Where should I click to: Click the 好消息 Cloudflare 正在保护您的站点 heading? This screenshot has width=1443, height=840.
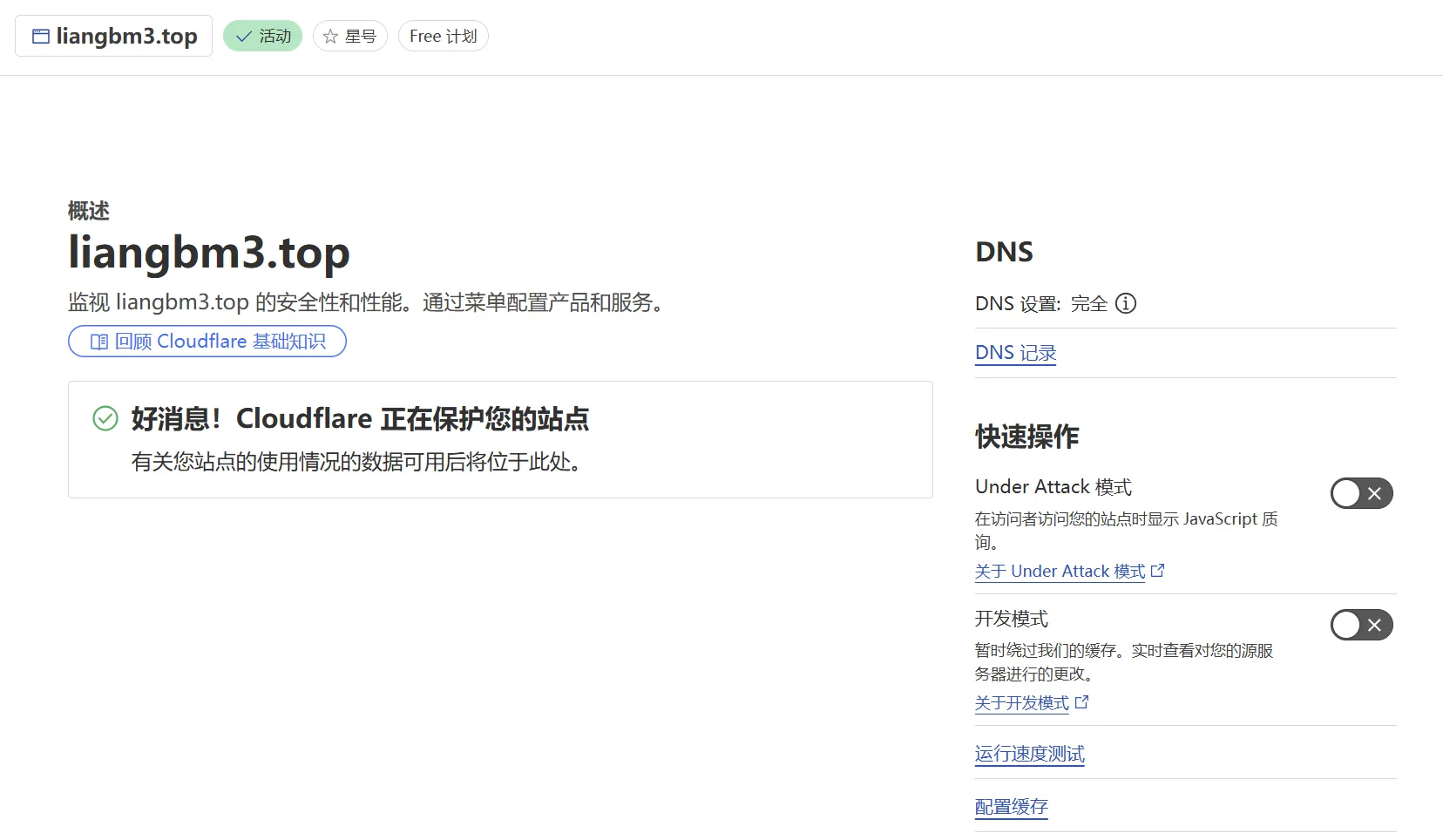tap(360, 419)
